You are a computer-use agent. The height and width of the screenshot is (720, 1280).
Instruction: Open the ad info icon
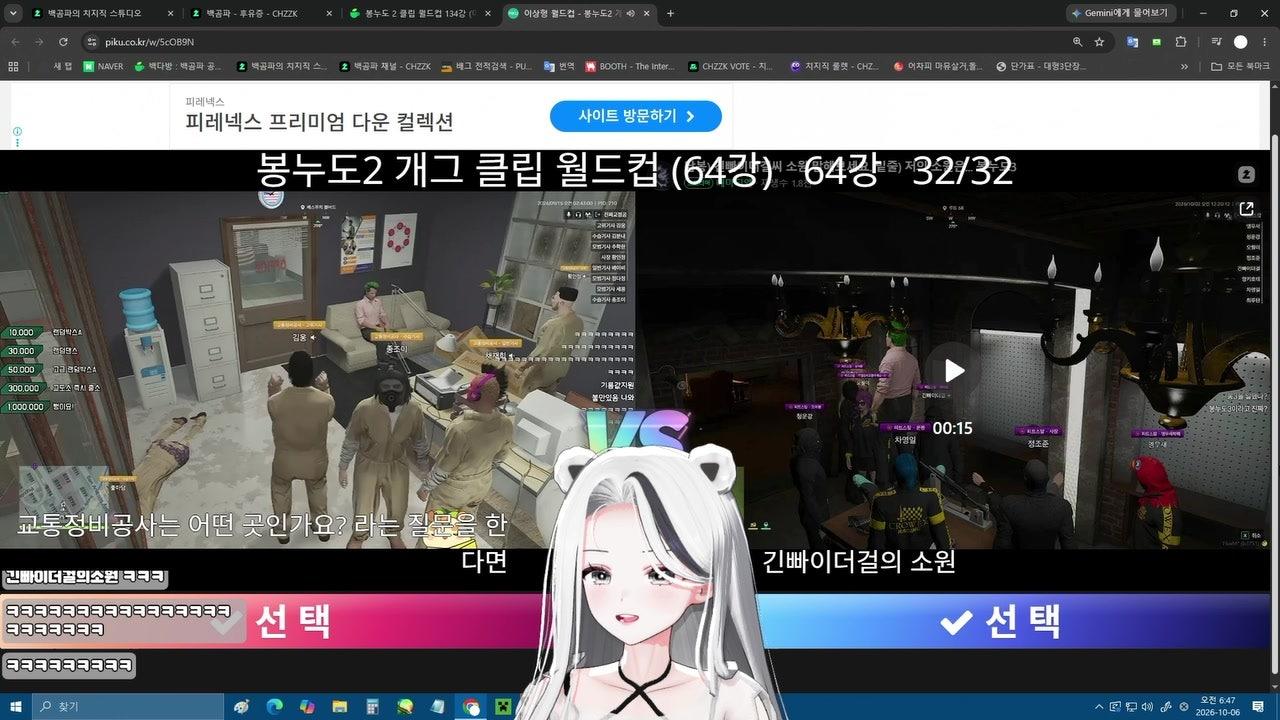(x=17, y=131)
